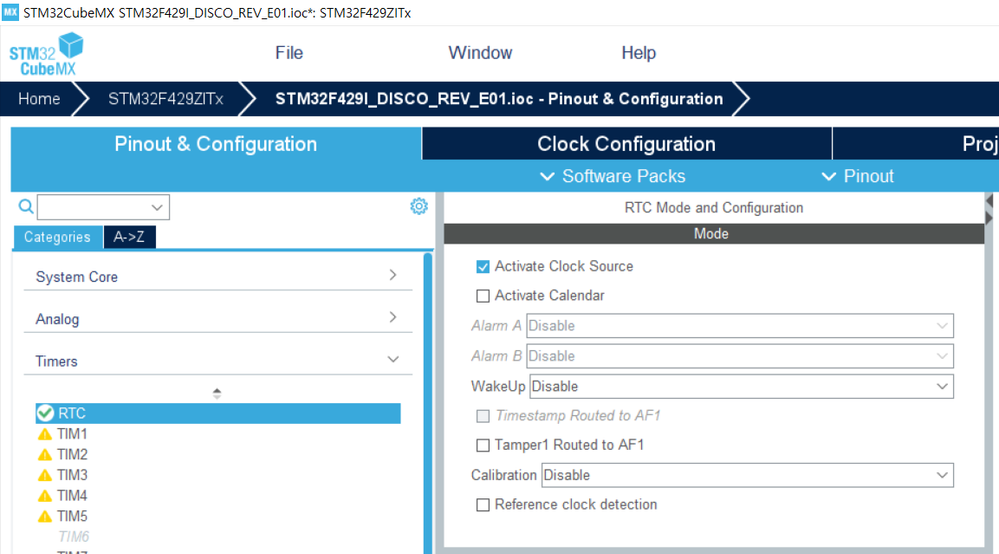Toggle Tamper1 Routed to AF1
Viewport: 999px width, 554px height.
click(x=483, y=444)
